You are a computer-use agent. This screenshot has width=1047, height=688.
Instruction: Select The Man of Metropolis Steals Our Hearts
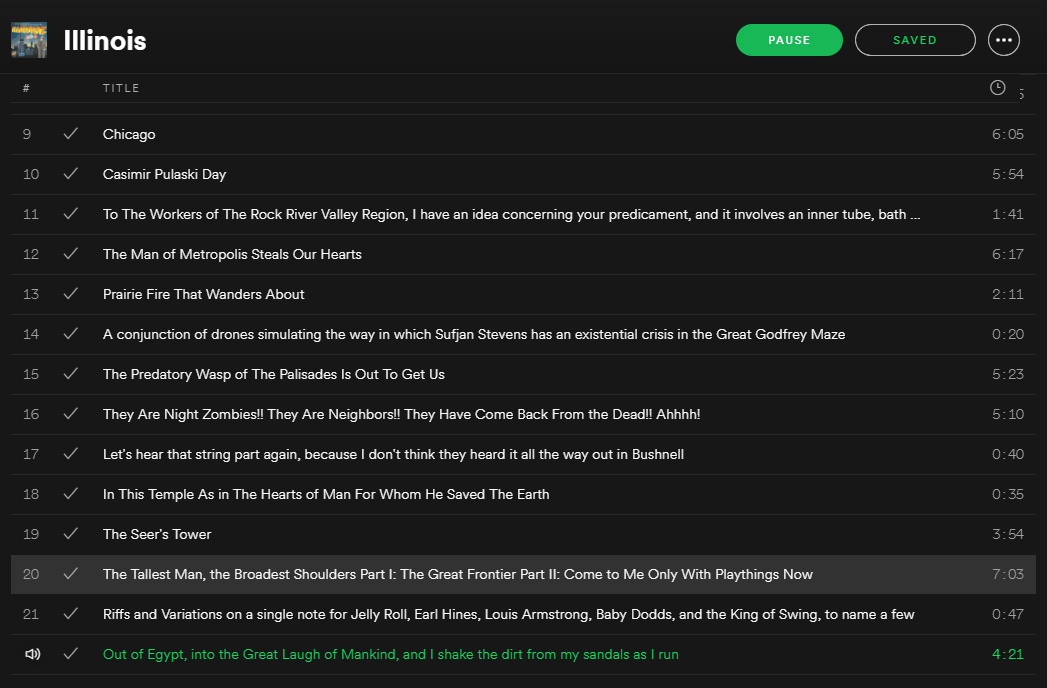[232, 254]
